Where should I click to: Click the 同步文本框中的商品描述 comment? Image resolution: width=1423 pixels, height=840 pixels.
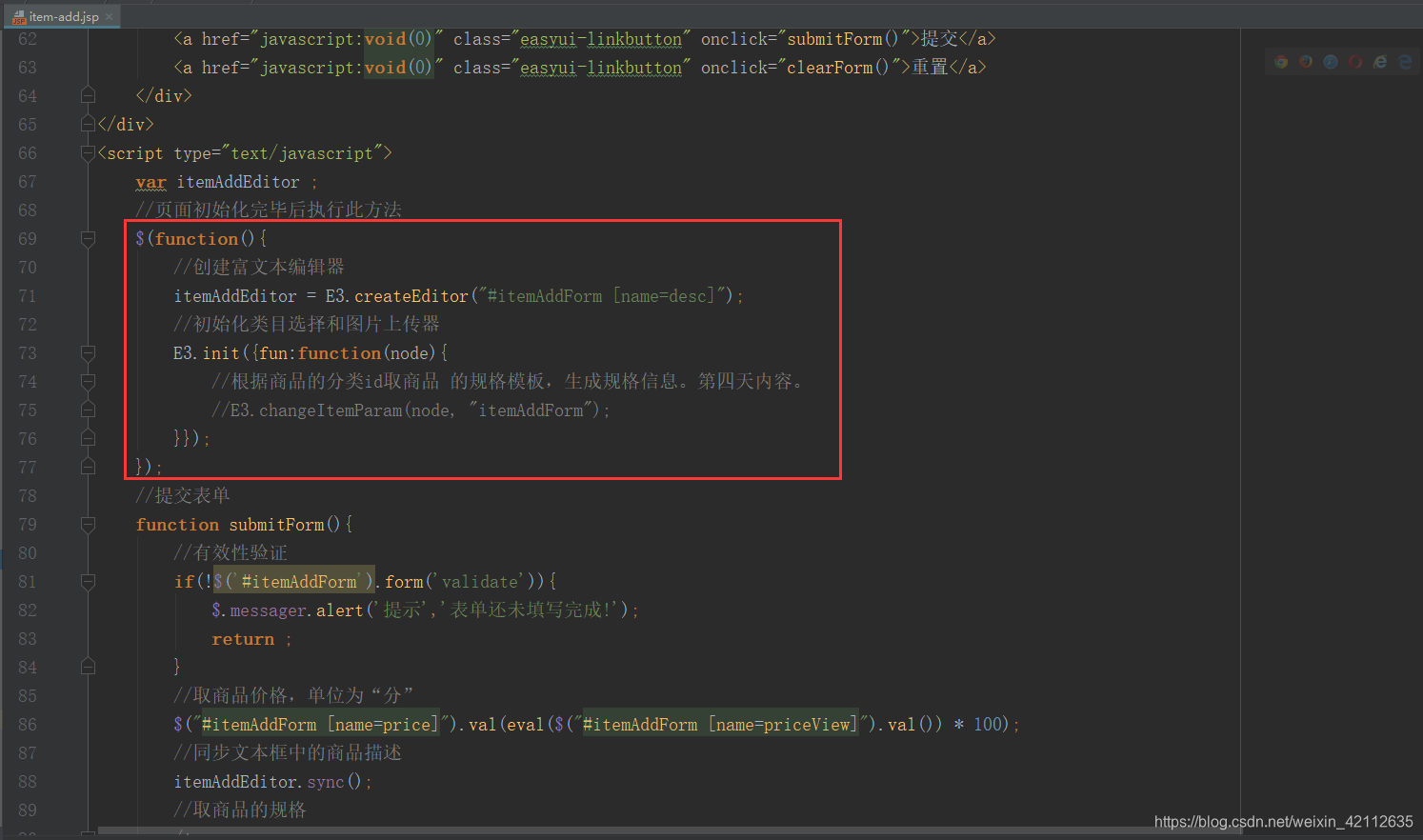(x=288, y=752)
